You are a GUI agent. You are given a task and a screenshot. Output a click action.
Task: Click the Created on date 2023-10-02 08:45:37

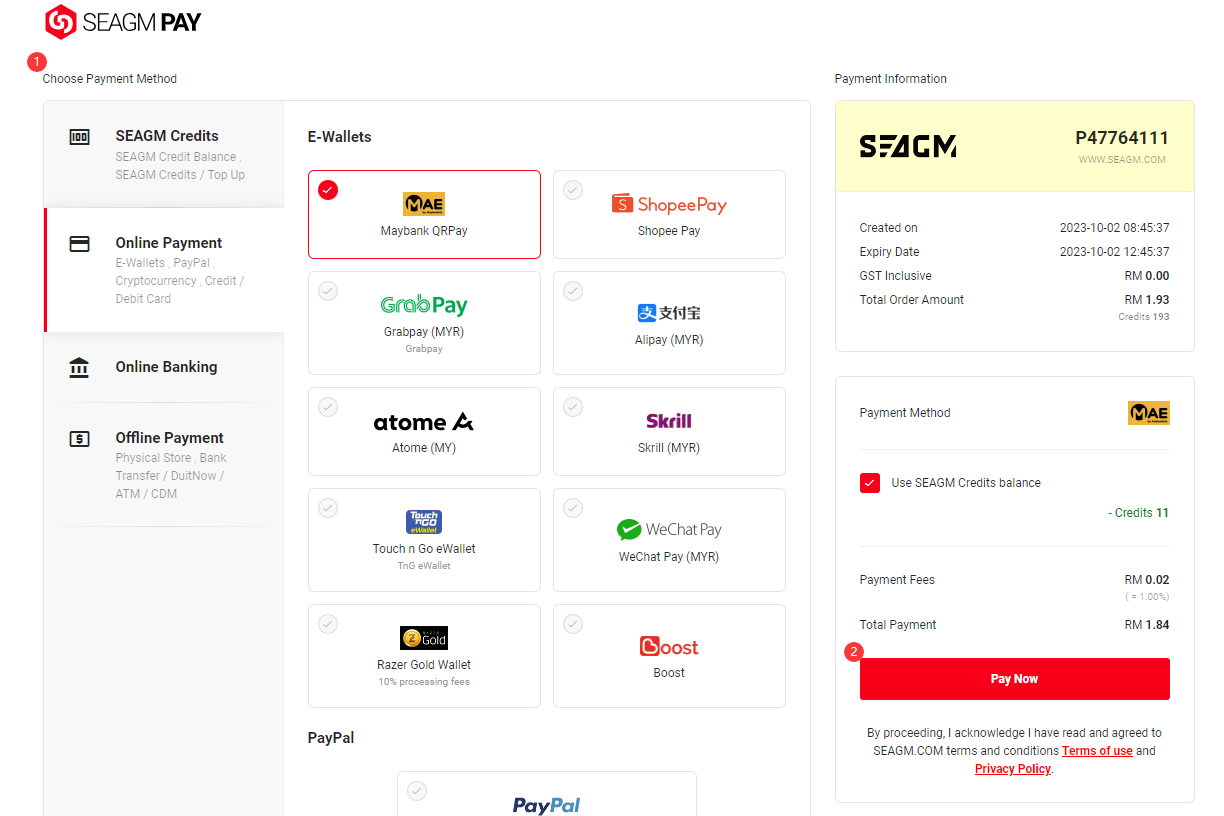tap(1114, 228)
